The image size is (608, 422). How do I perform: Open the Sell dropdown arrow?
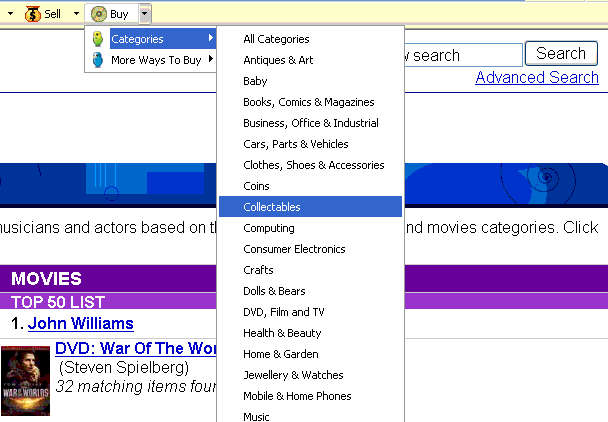click(x=76, y=14)
